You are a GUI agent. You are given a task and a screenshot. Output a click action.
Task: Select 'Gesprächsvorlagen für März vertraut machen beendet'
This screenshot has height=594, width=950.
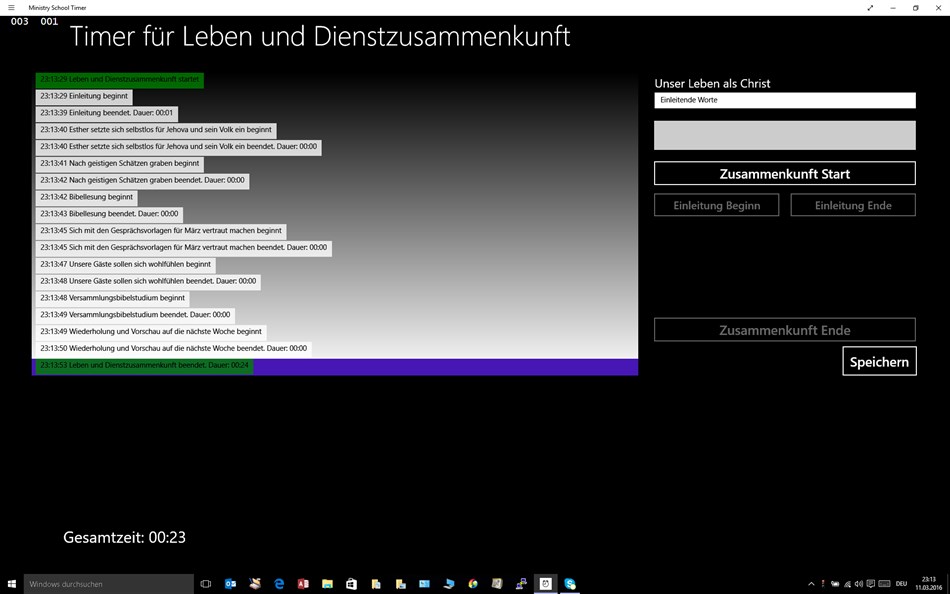point(184,248)
